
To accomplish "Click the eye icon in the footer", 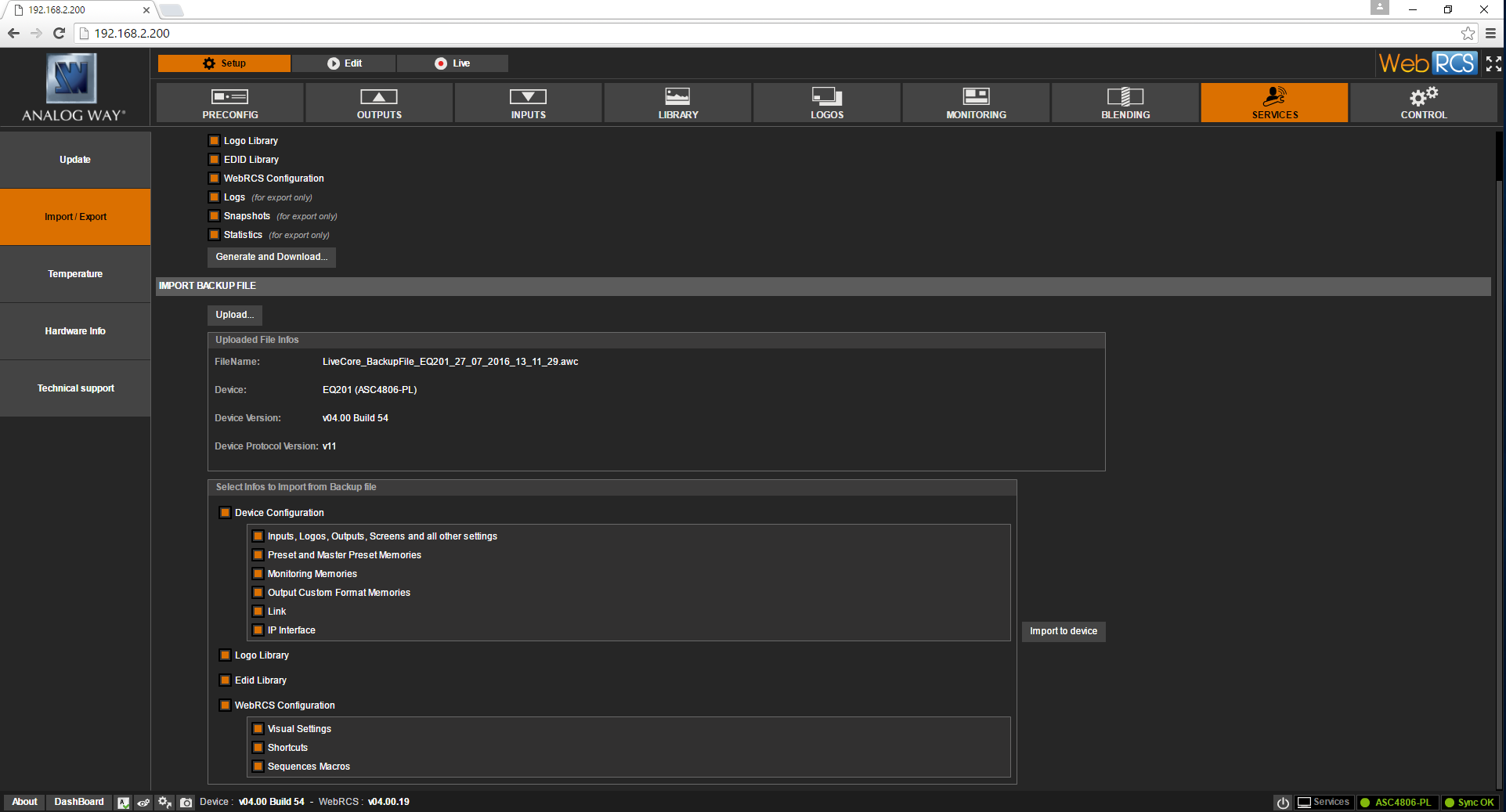I will (x=143, y=803).
